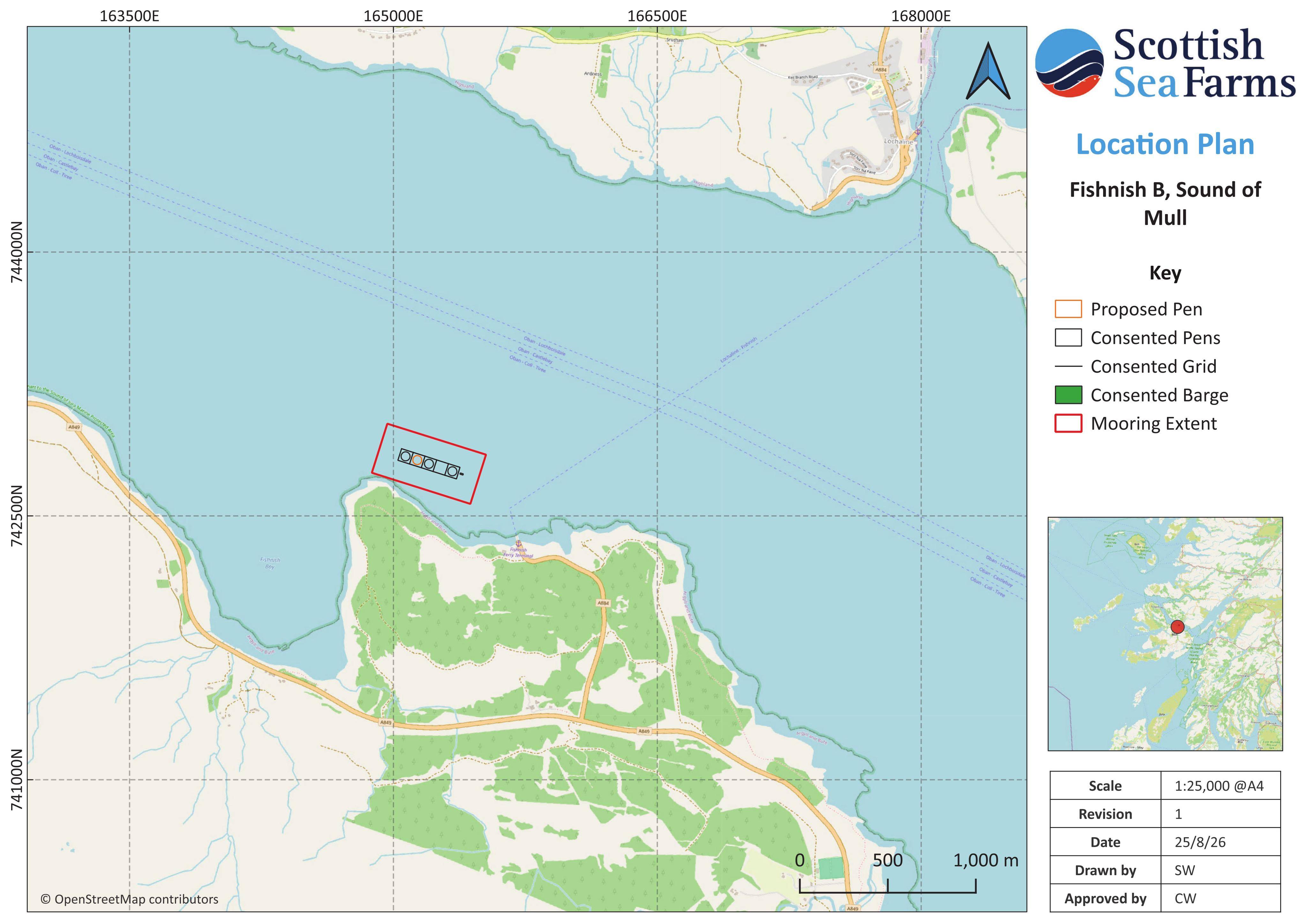
Task: Click the 'SW' drawn by value
Action: pyautogui.click(x=1184, y=871)
